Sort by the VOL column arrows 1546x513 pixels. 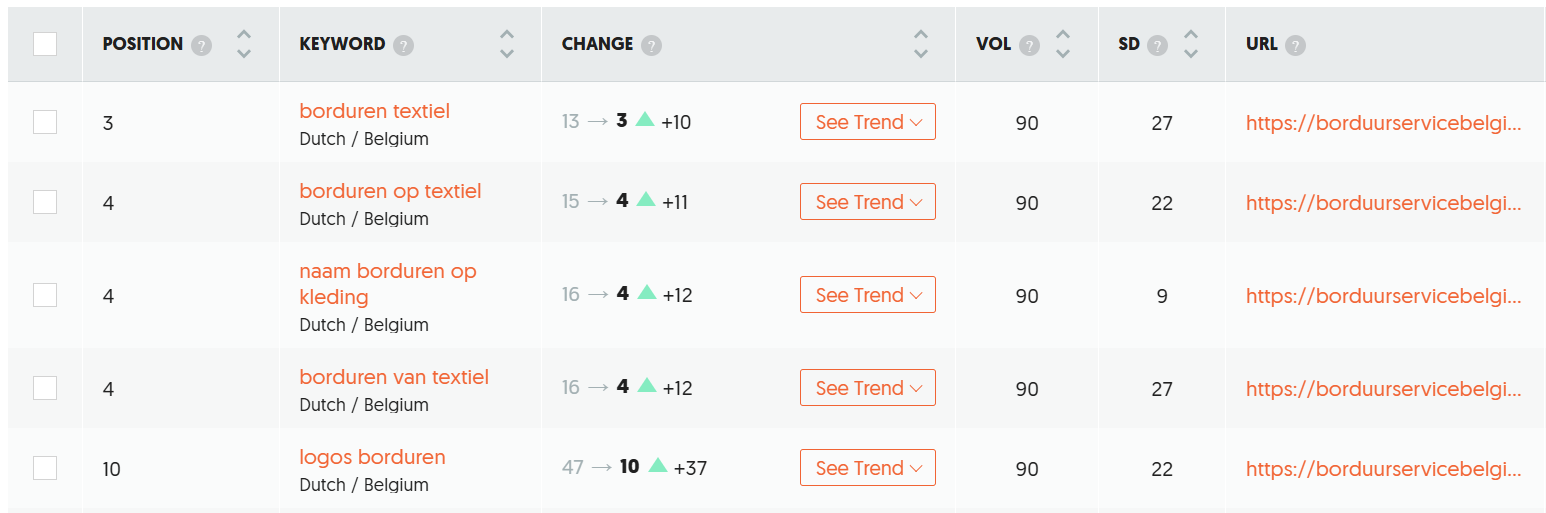[1063, 44]
